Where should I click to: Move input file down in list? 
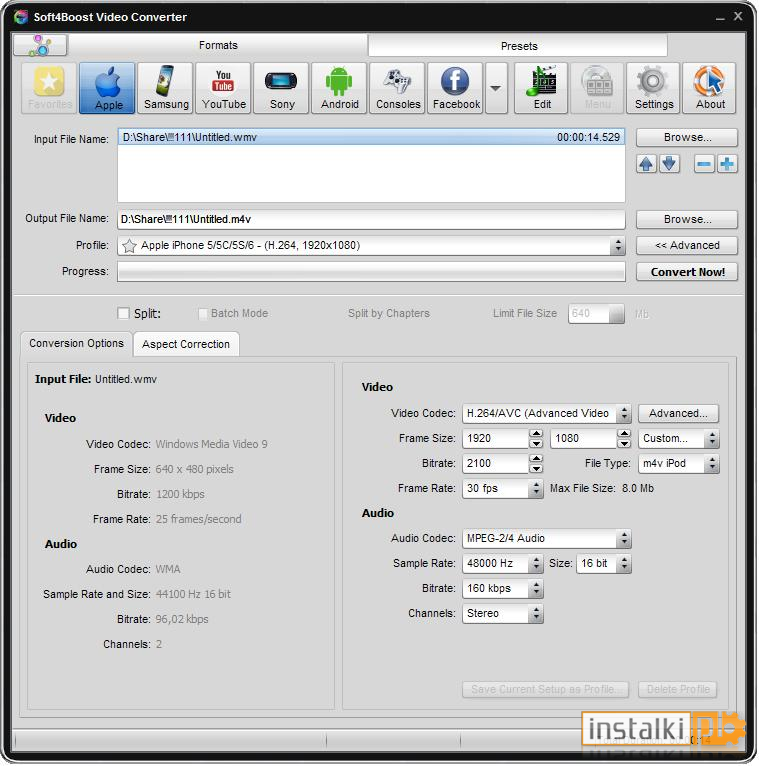669,164
